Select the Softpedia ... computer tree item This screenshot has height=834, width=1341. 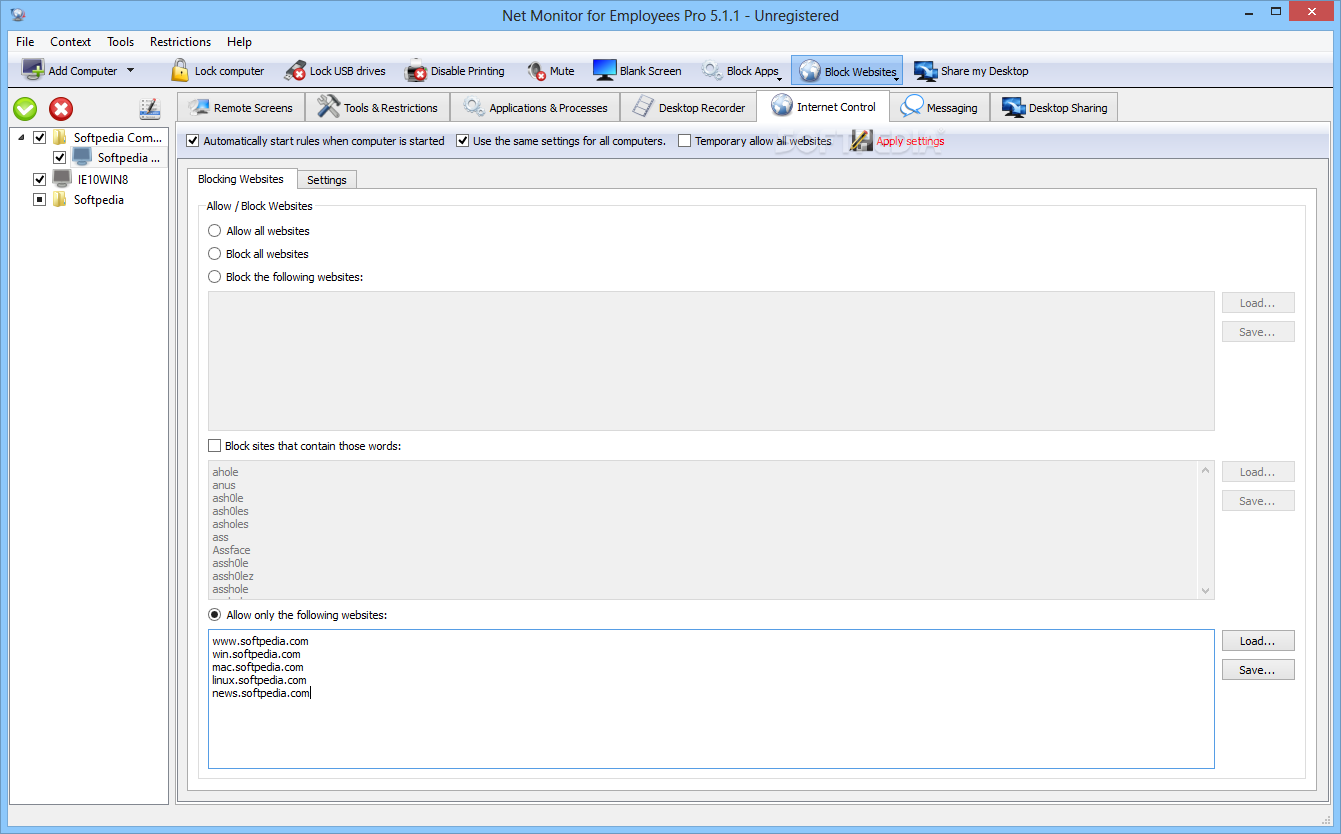tap(129, 157)
